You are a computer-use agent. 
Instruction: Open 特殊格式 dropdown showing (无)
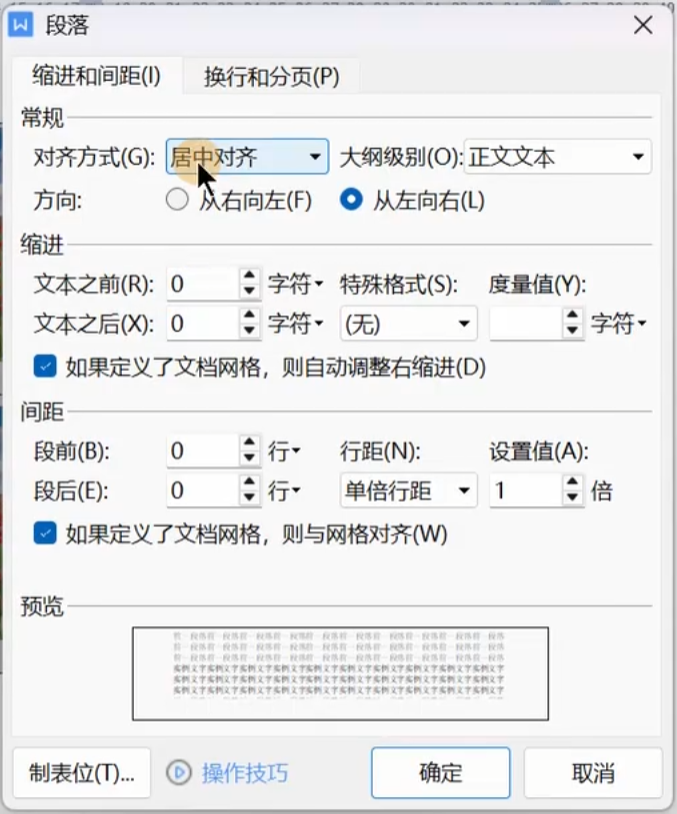tap(409, 323)
